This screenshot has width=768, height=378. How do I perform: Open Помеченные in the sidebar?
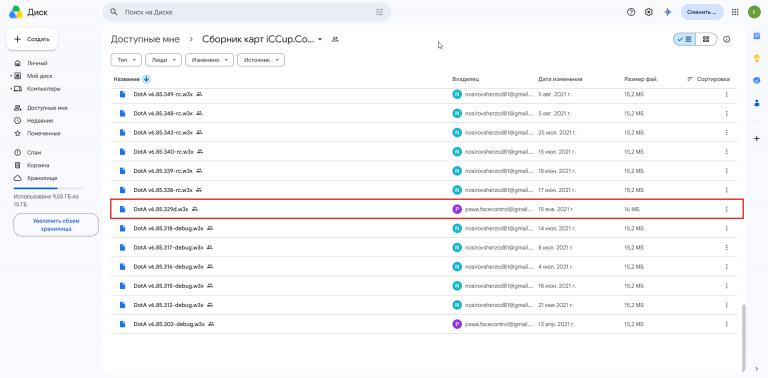point(44,133)
